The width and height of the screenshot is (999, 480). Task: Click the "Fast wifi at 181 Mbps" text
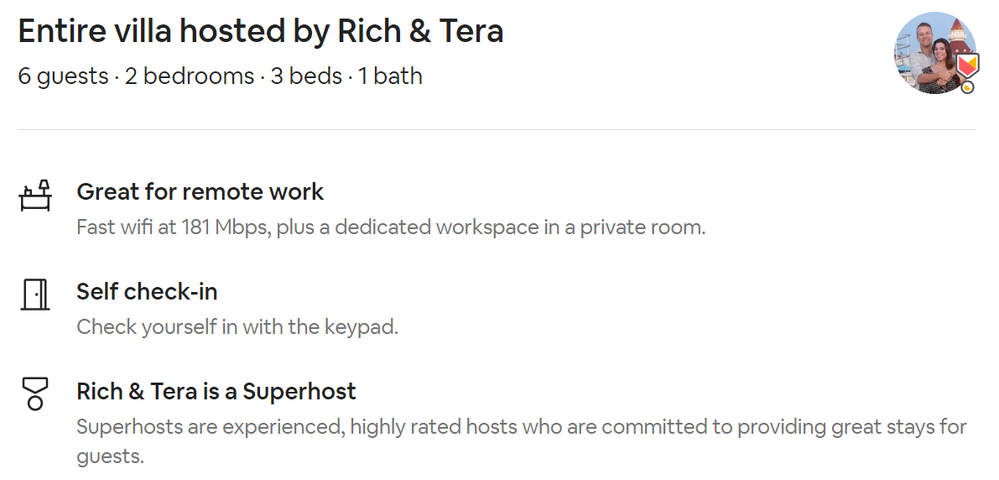click(172, 227)
